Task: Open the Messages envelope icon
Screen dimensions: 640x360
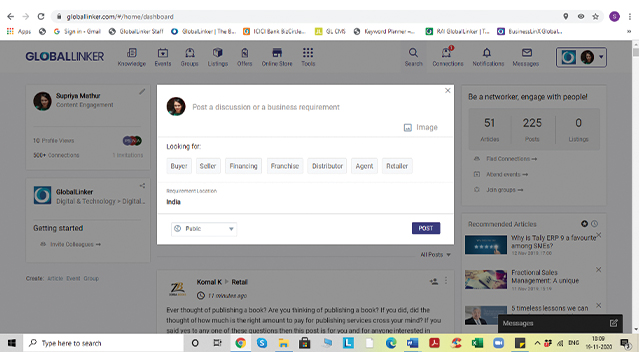Action: [527, 53]
